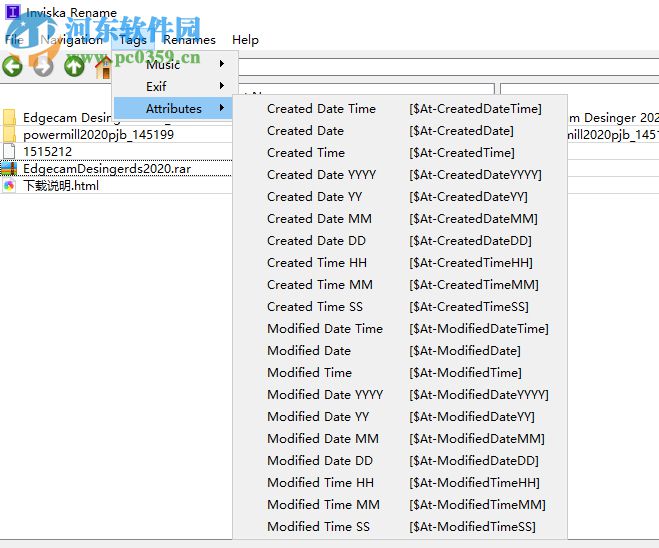Viewport: 659px width, 548px height.
Task: Click the powermill2020pjb_145199 folder icon
Action: [x=9, y=134]
